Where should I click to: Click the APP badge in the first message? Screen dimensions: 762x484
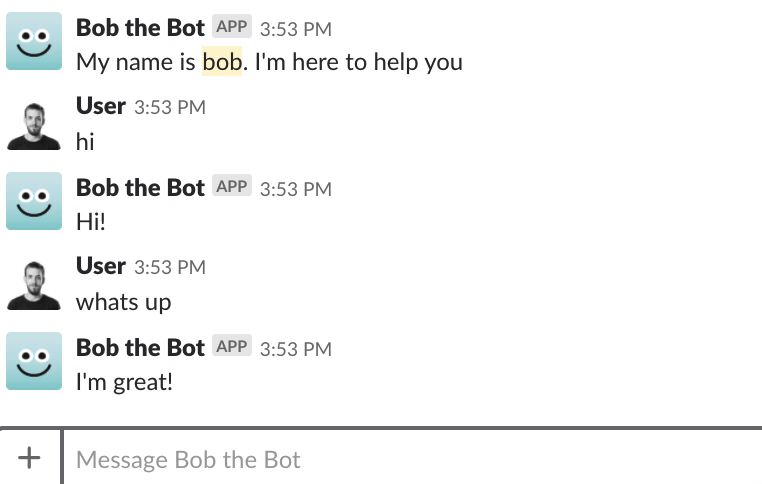pos(232,27)
